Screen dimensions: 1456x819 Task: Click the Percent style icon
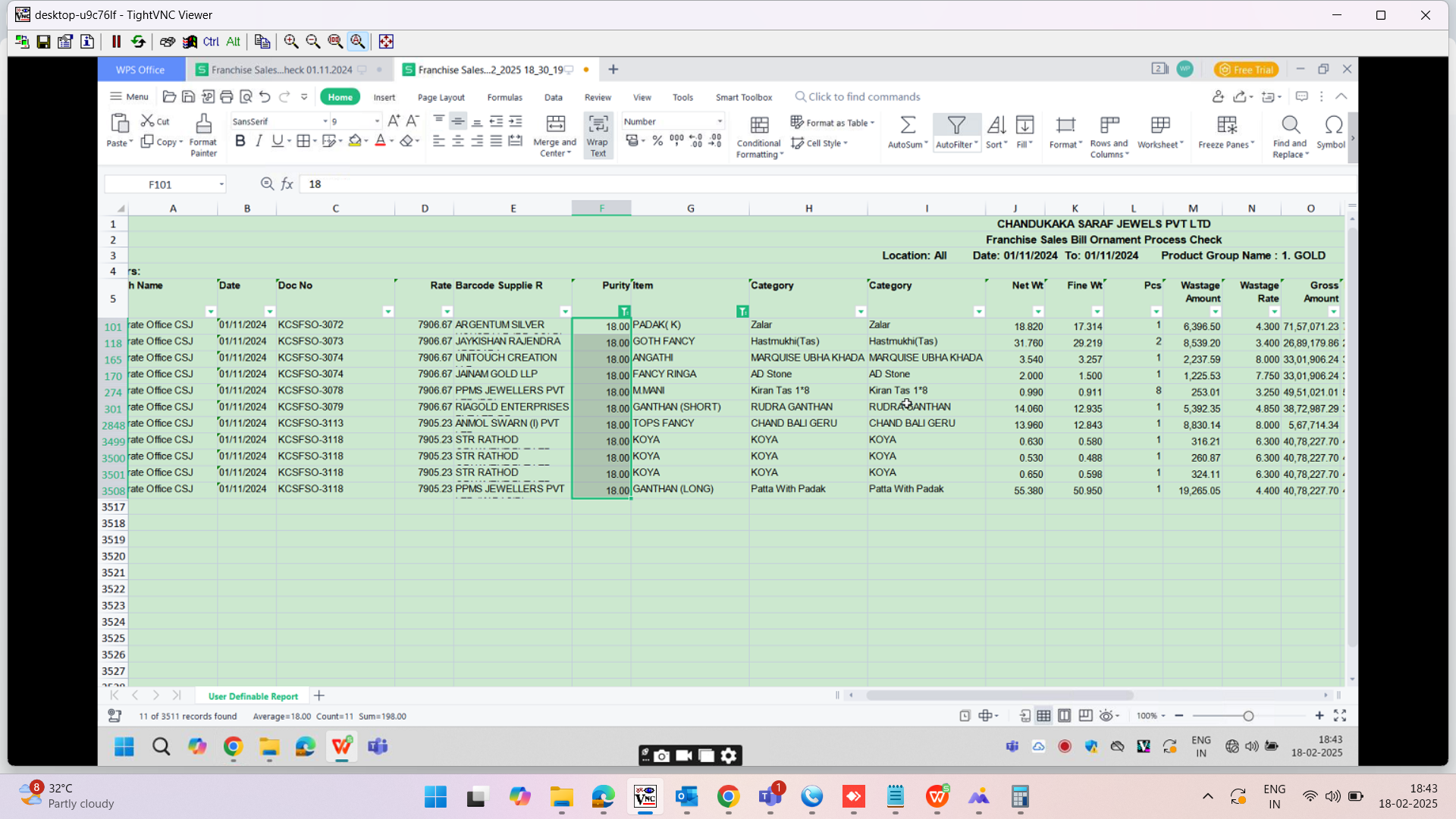coord(657,141)
